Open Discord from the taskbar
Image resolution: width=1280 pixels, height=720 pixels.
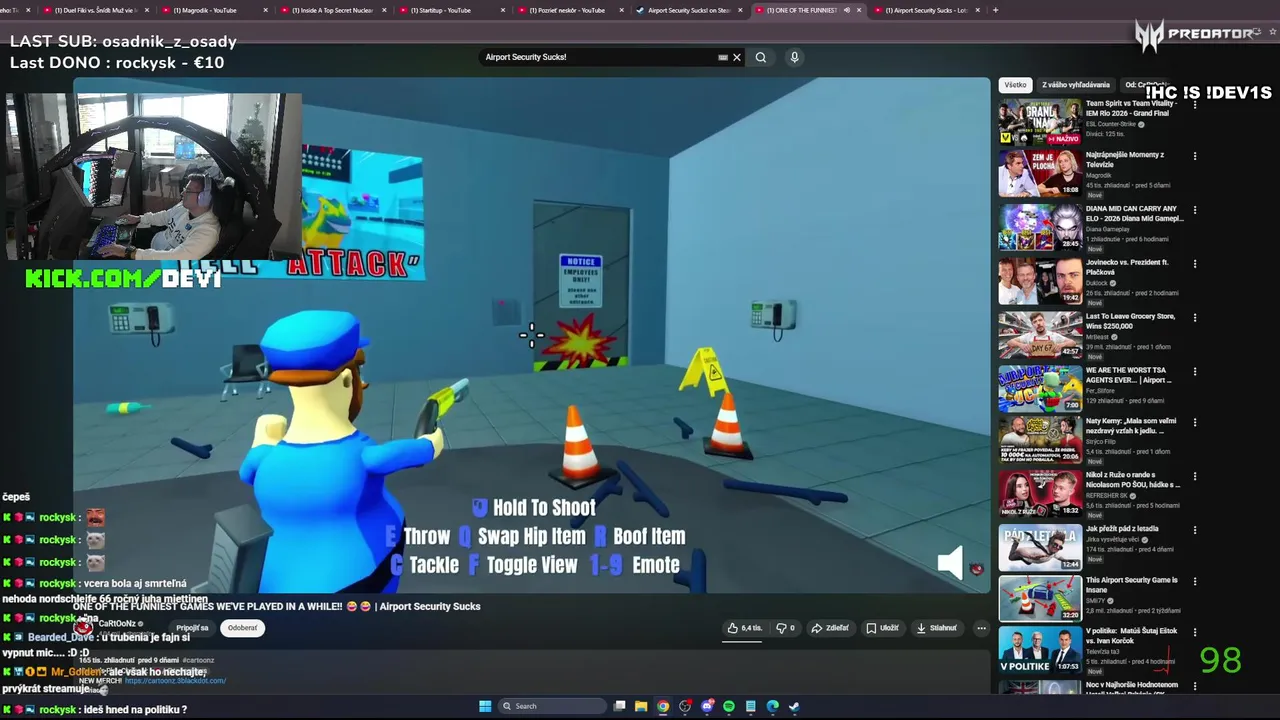[707, 706]
